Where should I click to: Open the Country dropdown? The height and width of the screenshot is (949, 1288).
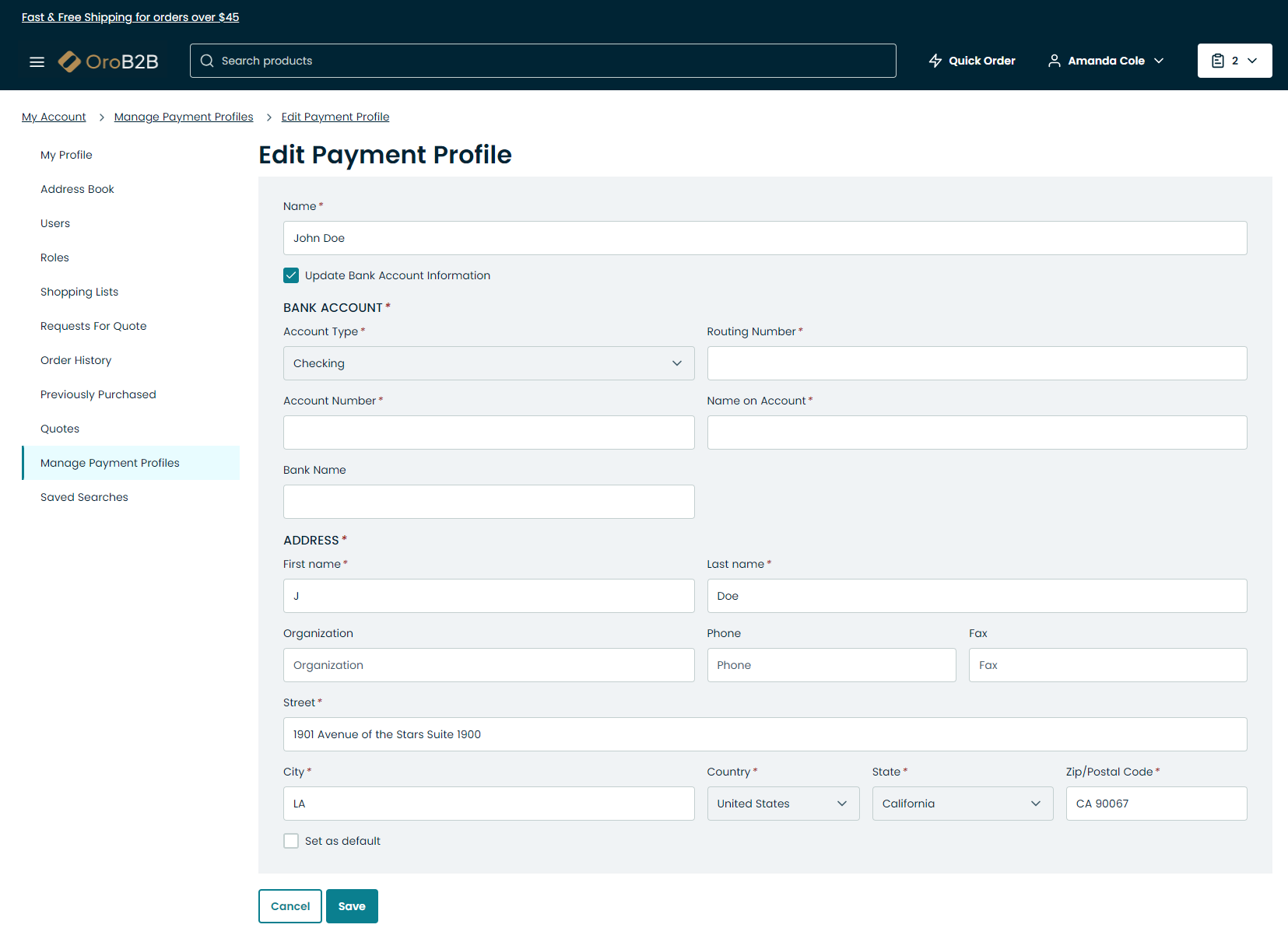point(782,804)
